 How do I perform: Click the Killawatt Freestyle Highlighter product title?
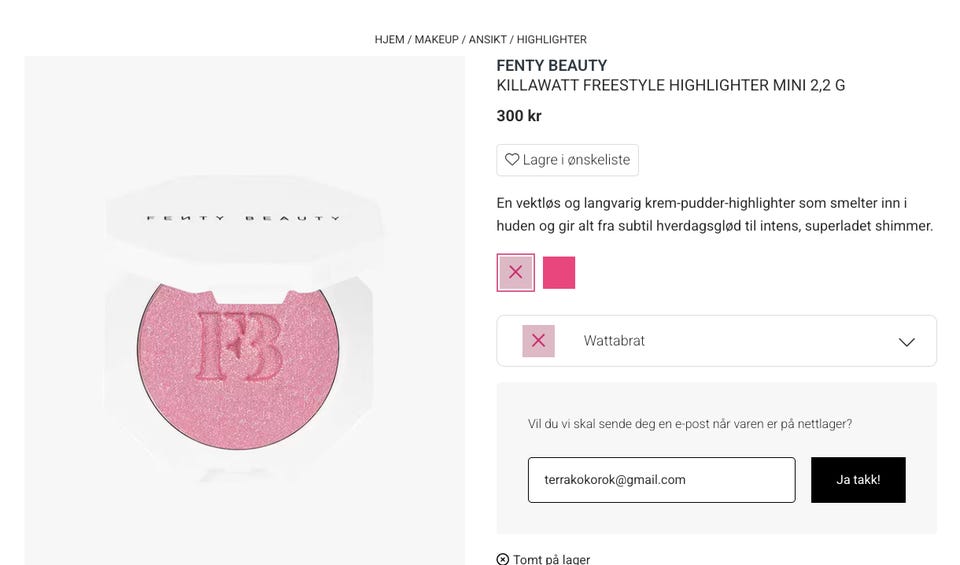pos(670,86)
